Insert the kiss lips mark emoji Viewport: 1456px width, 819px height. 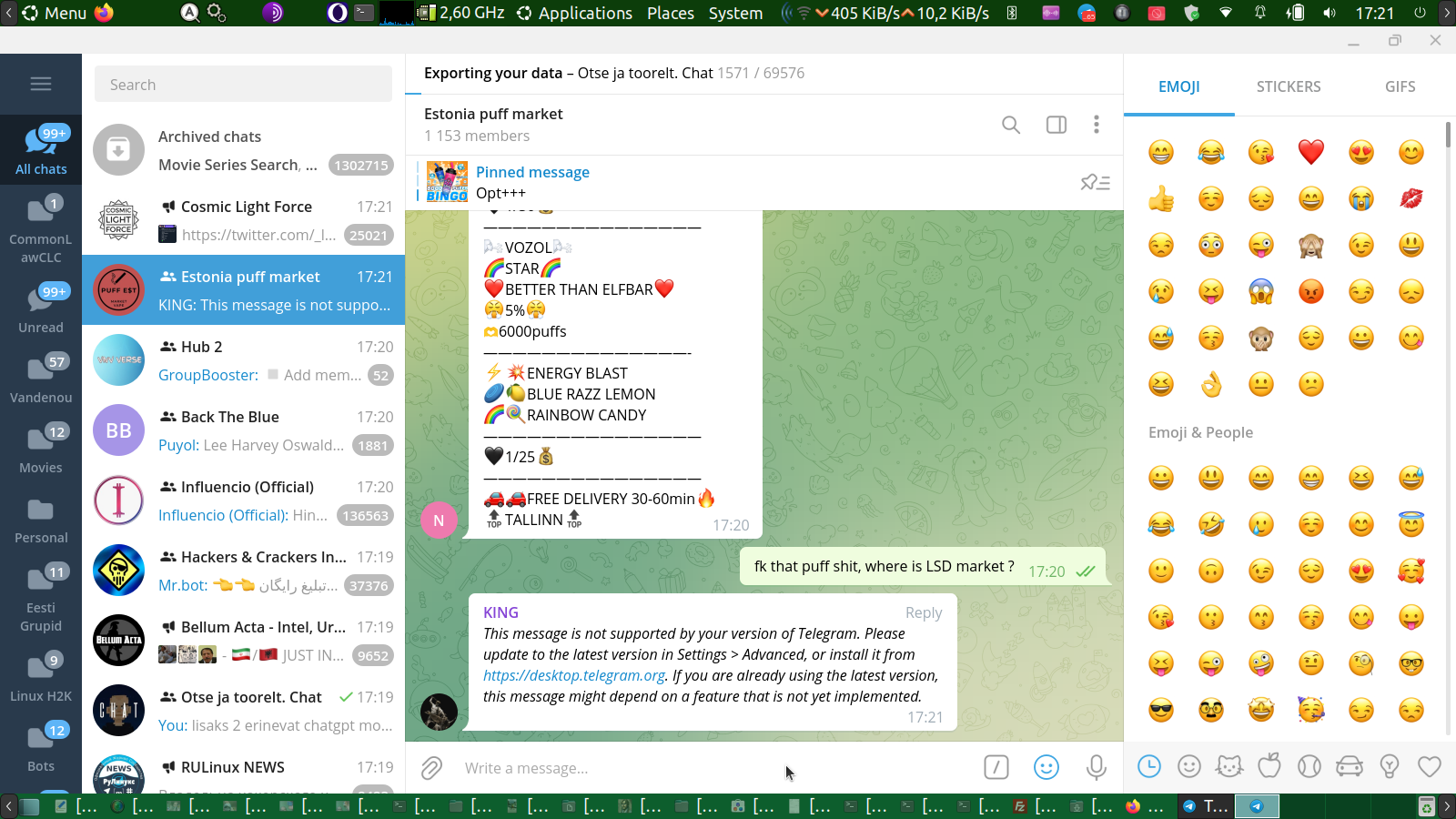pyautogui.click(x=1411, y=198)
